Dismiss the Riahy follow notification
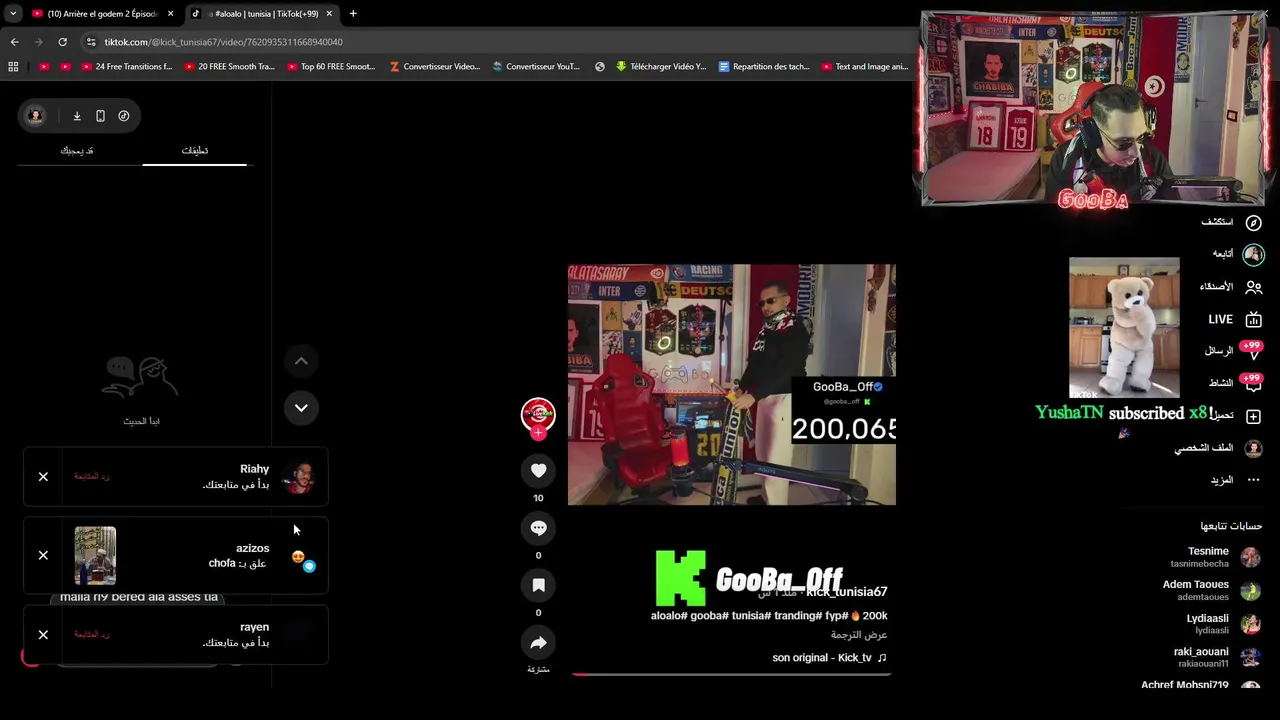Image resolution: width=1280 pixels, height=720 pixels. tap(43, 477)
